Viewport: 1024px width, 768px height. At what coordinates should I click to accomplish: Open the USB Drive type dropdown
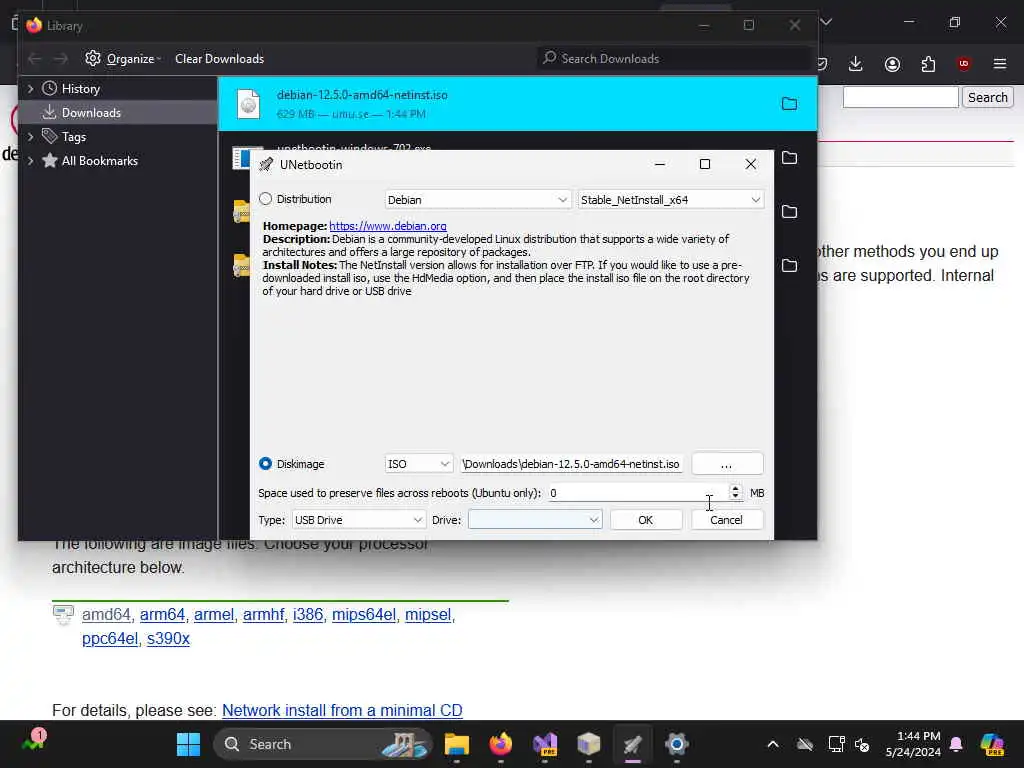coord(359,520)
